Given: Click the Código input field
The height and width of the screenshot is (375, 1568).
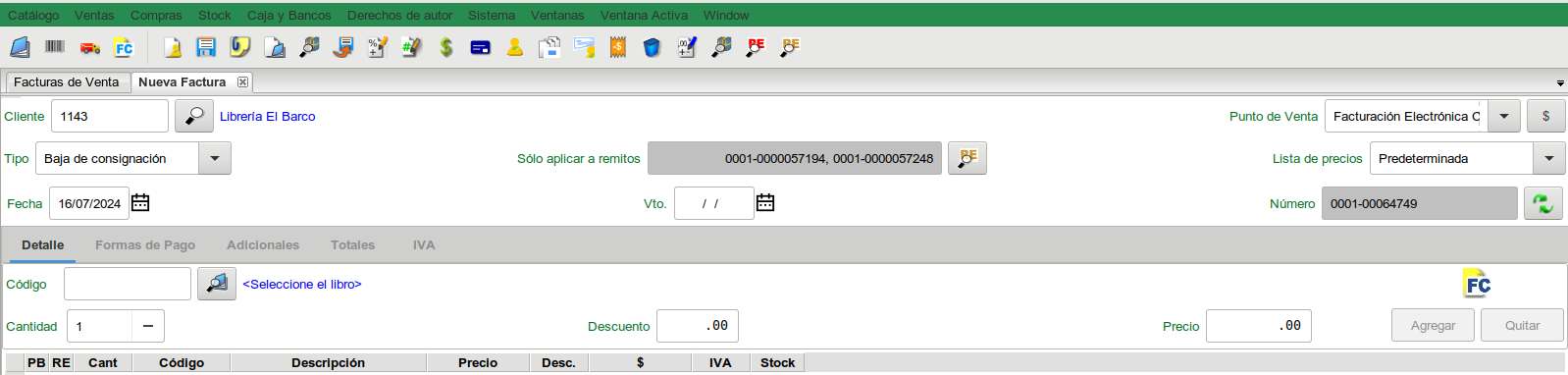Looking at the screenshot, I should (128, 284).
